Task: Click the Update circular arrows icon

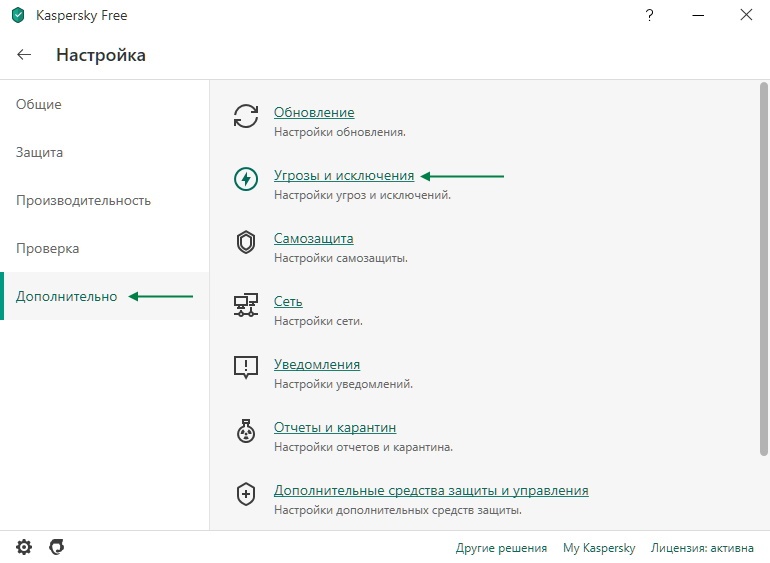Action: [246, 116]
